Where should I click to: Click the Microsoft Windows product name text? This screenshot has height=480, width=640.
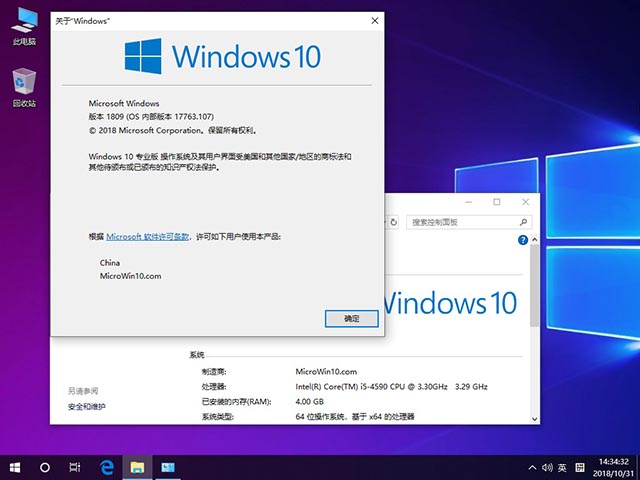click(x=124, y=104)
